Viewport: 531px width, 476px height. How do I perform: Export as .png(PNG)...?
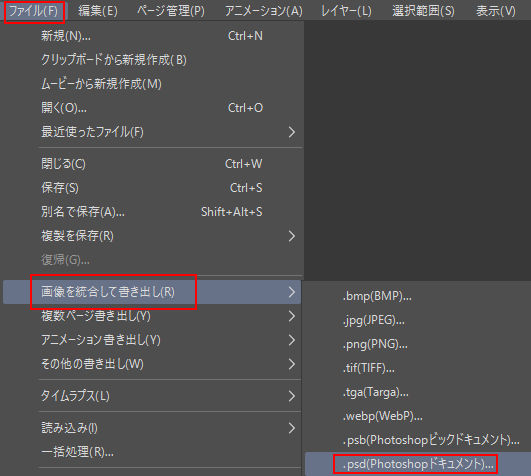pos(418,344)
